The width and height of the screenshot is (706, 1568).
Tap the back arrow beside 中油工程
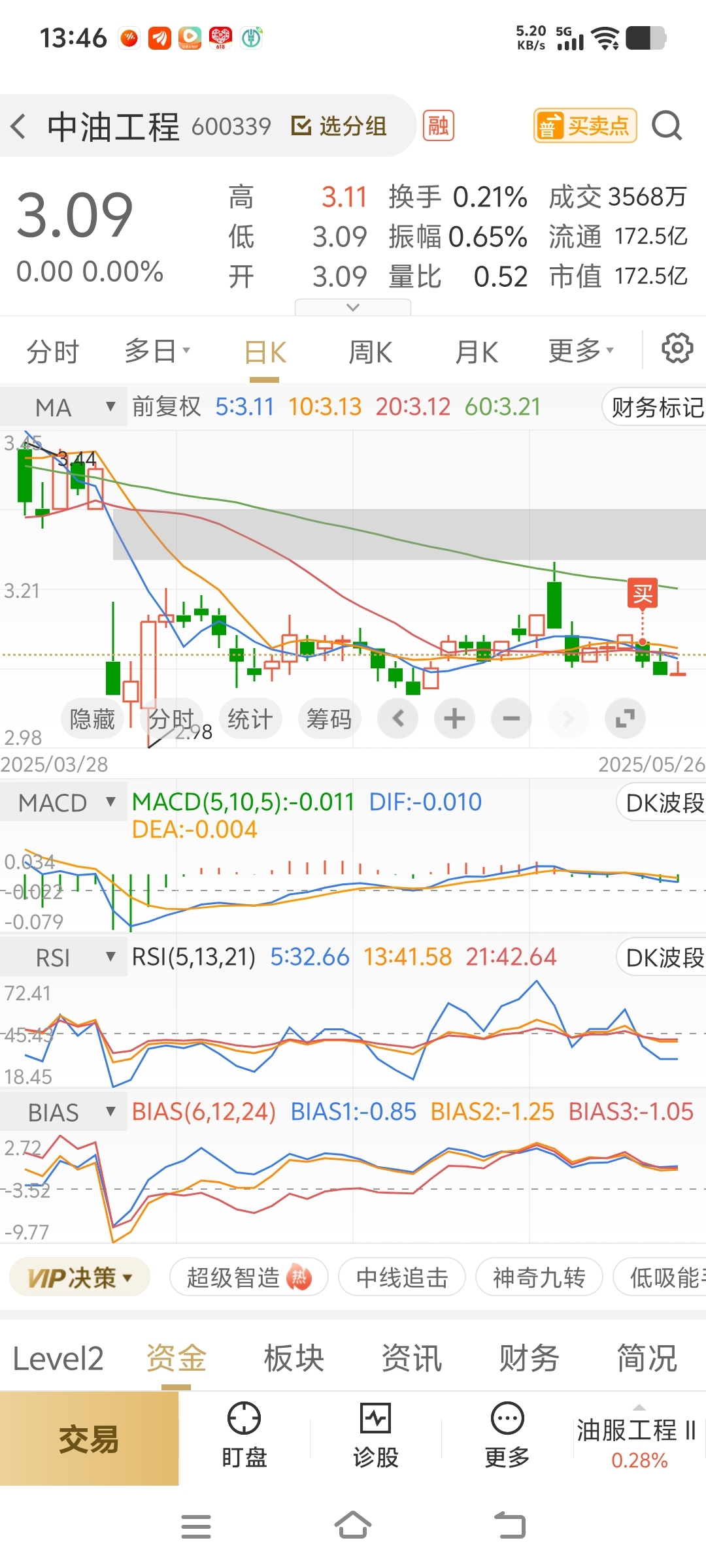[x=18, y=126]
